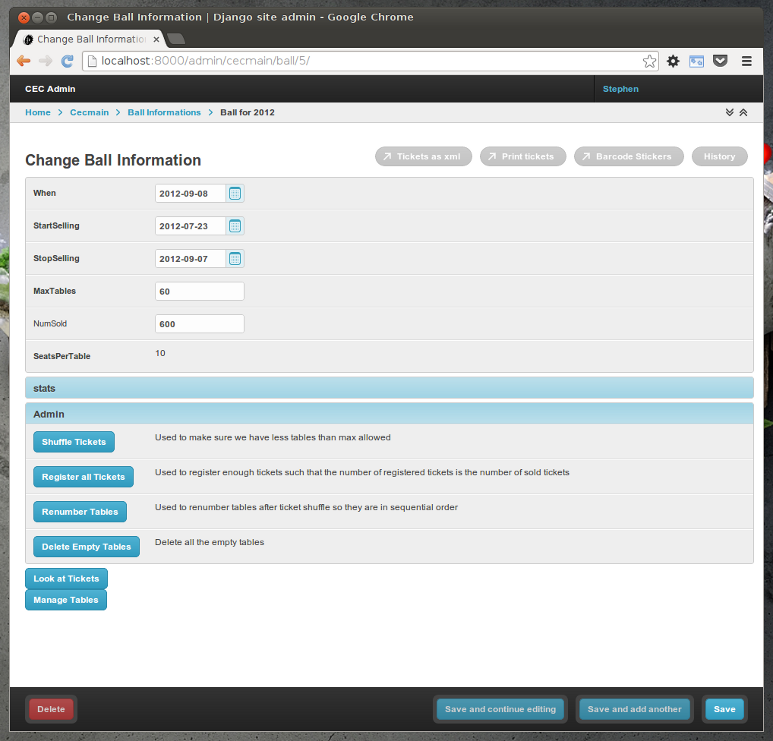Click the Stephen user menu
773x741 pixels.
pos(621,89)
